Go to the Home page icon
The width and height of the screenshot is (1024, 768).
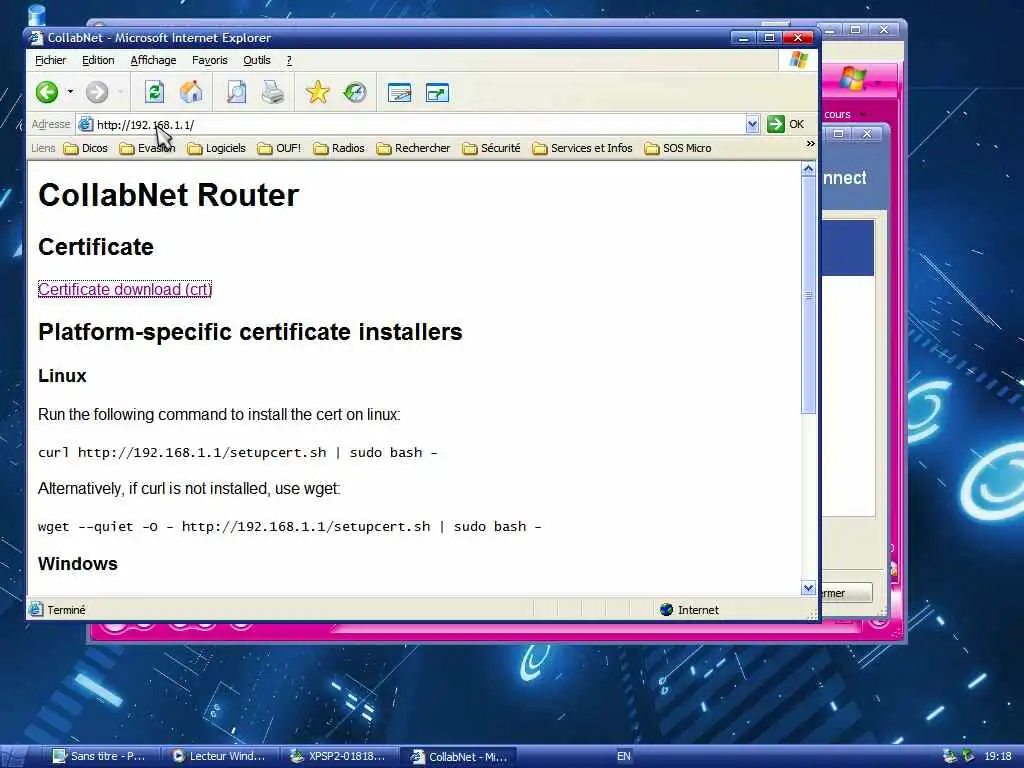point(191,92)
